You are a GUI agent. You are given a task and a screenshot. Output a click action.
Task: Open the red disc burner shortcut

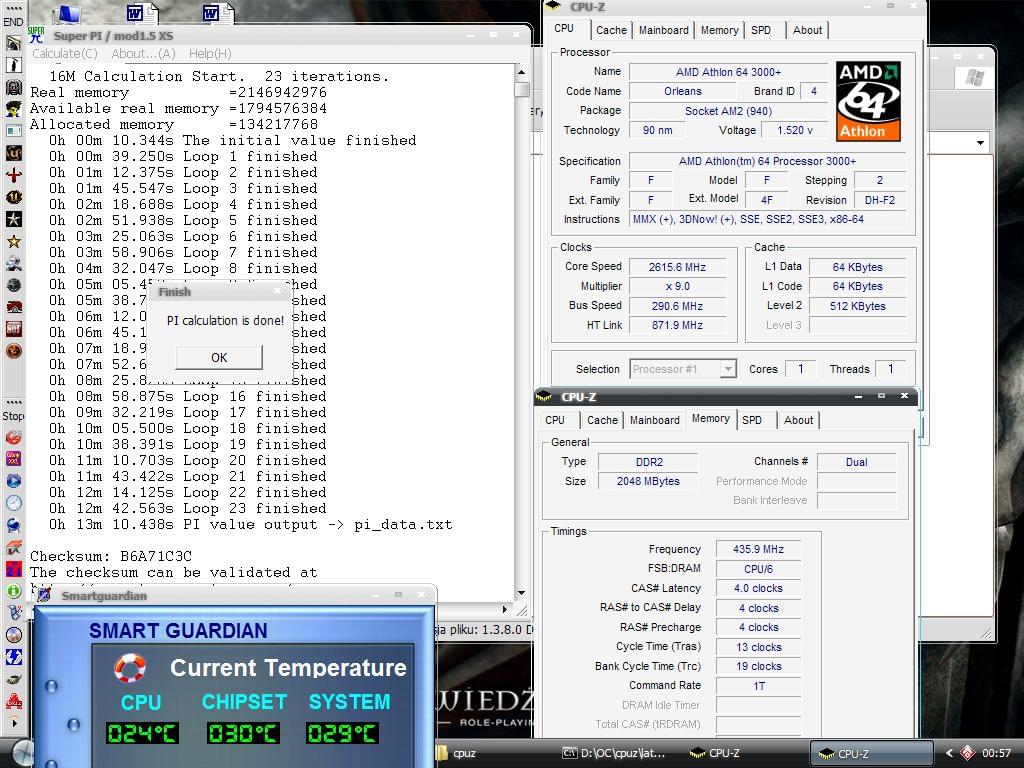[13, 437]
